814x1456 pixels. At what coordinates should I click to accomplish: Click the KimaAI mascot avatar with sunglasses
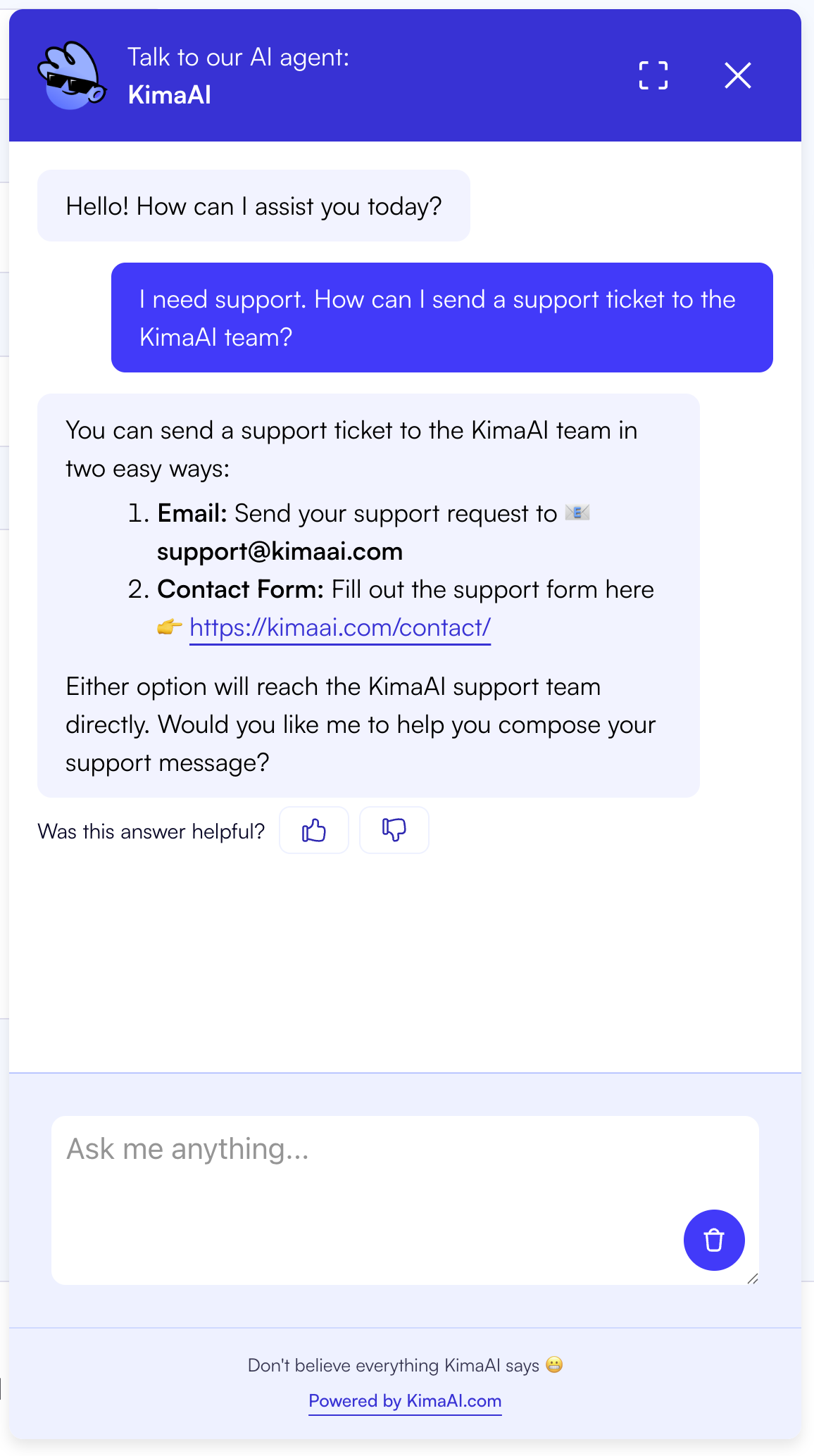coord(72,75)
